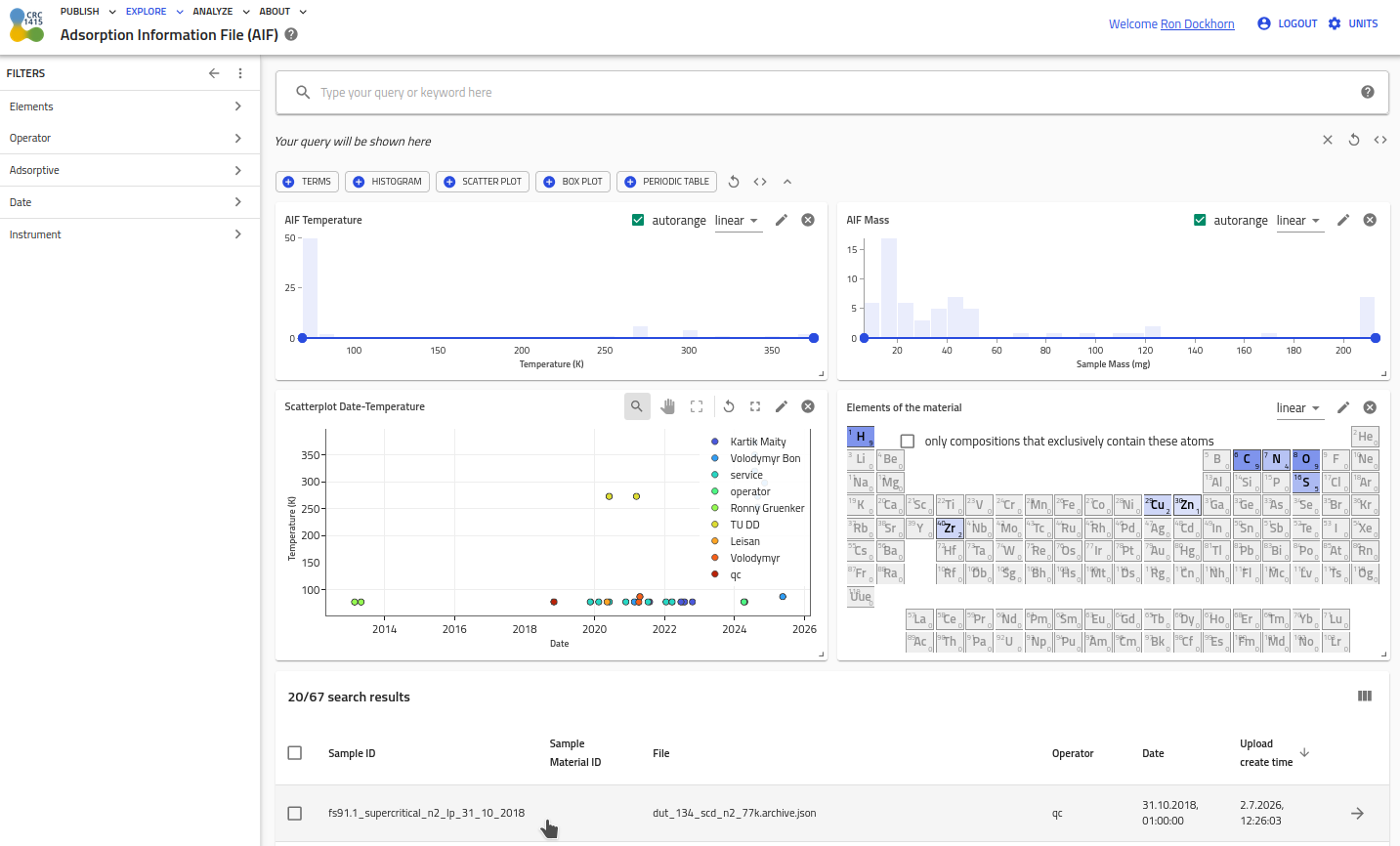Open the results column chooser icon
The width and height of the screenshot is (1400, 846).
click(x=1365, y=697)
